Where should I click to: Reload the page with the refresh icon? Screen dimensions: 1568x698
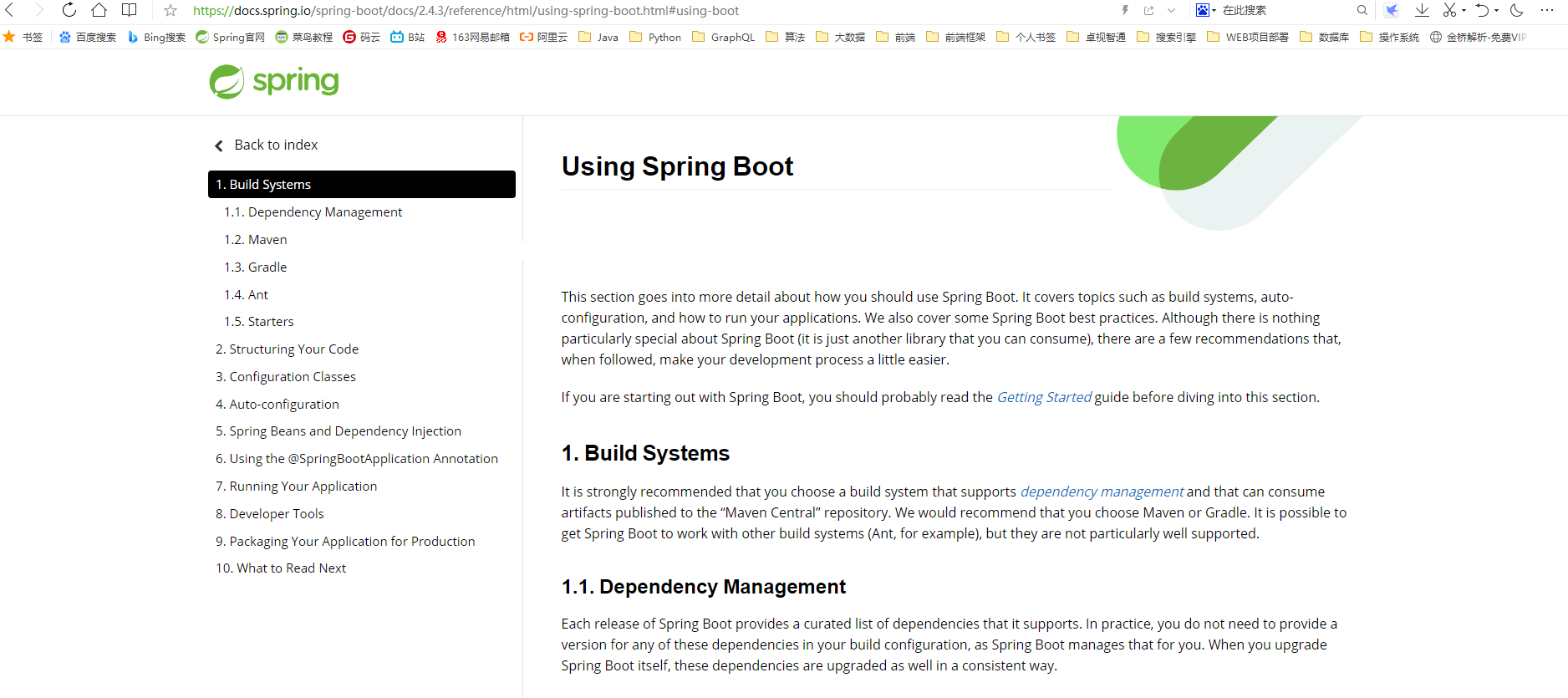click(69, 10)
